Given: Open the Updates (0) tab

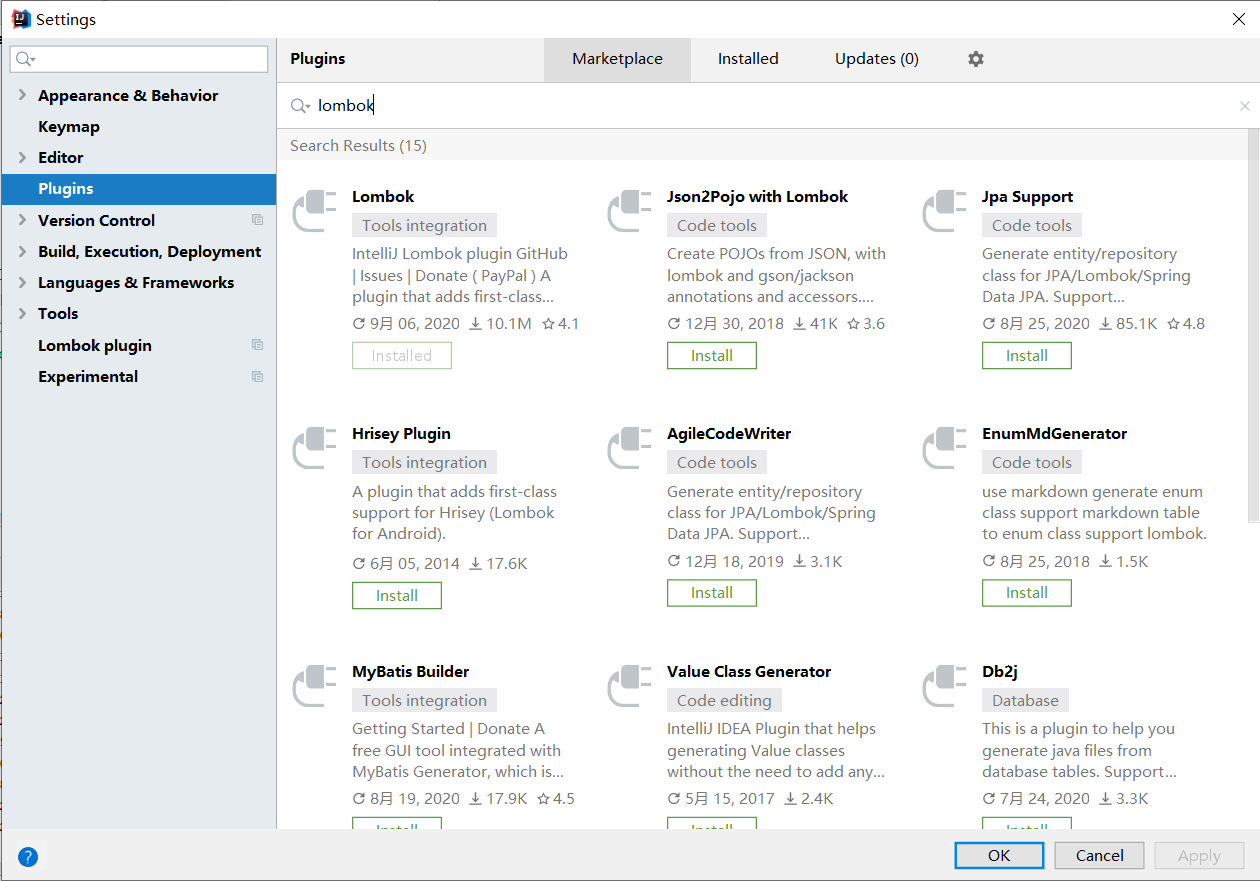Looking at the screenshot, I should tap(877, 59).
